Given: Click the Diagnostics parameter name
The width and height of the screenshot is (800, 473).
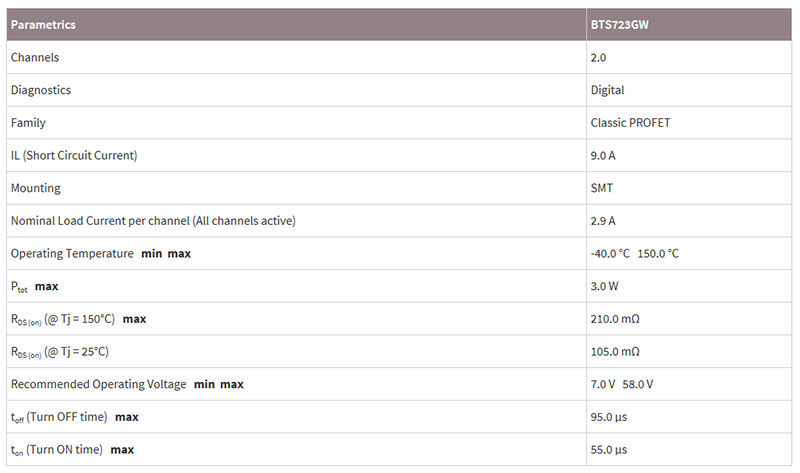Looking at the screenshot, I should pyautogui.click(x=41, y=90).
